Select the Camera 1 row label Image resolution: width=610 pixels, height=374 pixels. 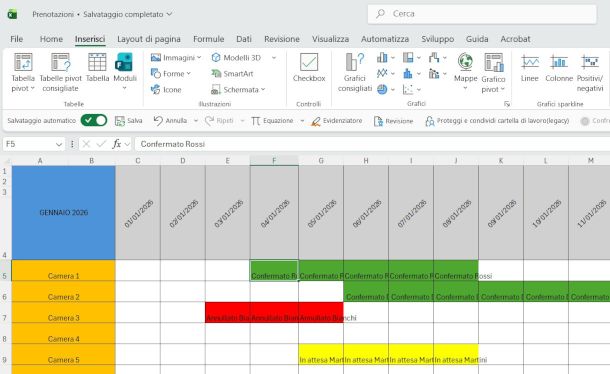pyautogui.click(x=63, y=270)
